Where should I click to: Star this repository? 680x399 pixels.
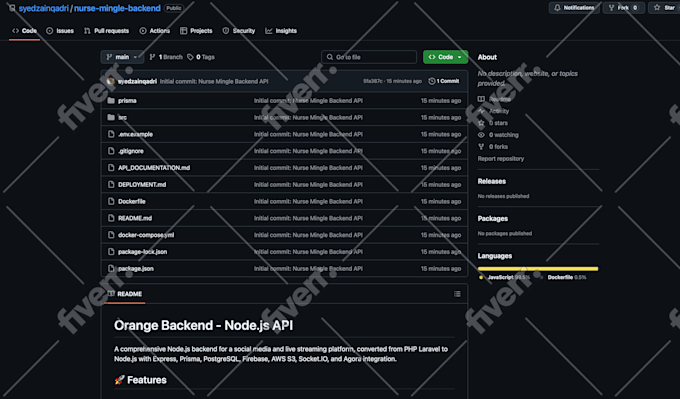pos(664,8)
